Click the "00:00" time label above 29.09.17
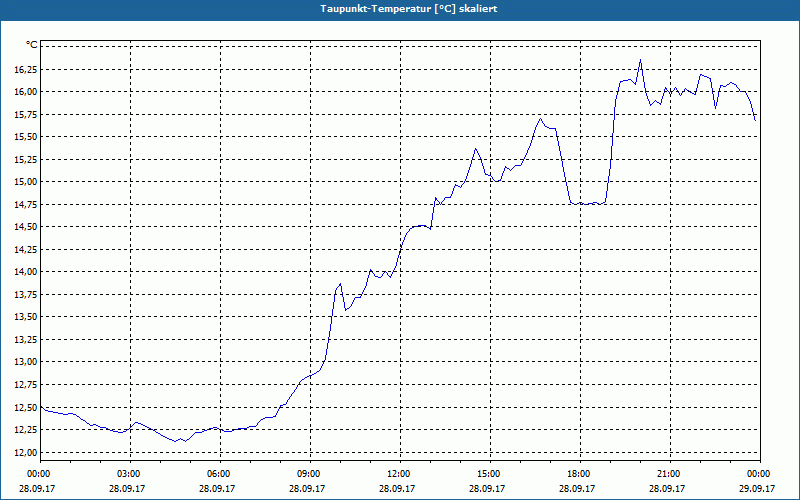800x500 pixels. pos(758,474)
